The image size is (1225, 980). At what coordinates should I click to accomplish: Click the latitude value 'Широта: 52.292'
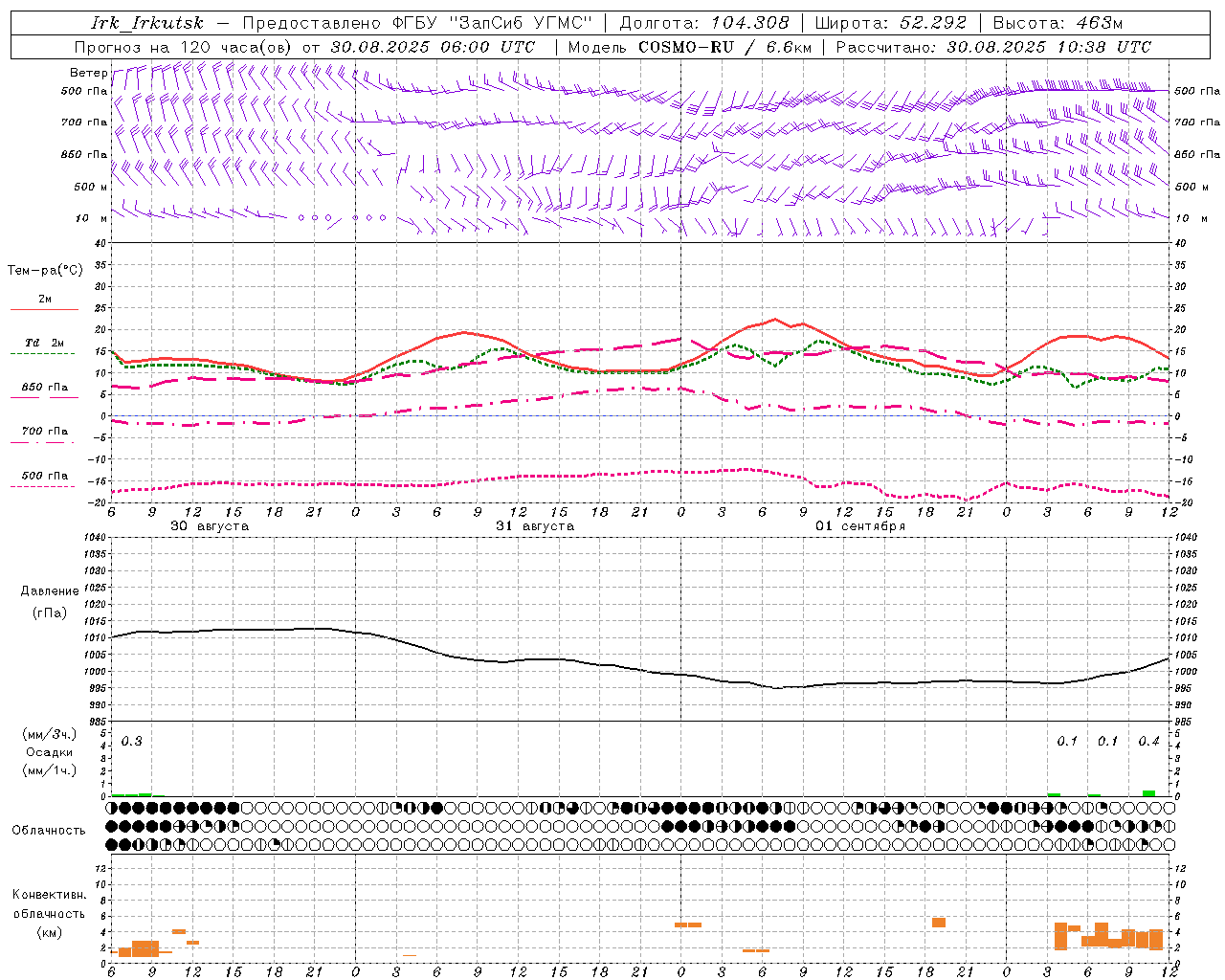click(x=891, y=23)
